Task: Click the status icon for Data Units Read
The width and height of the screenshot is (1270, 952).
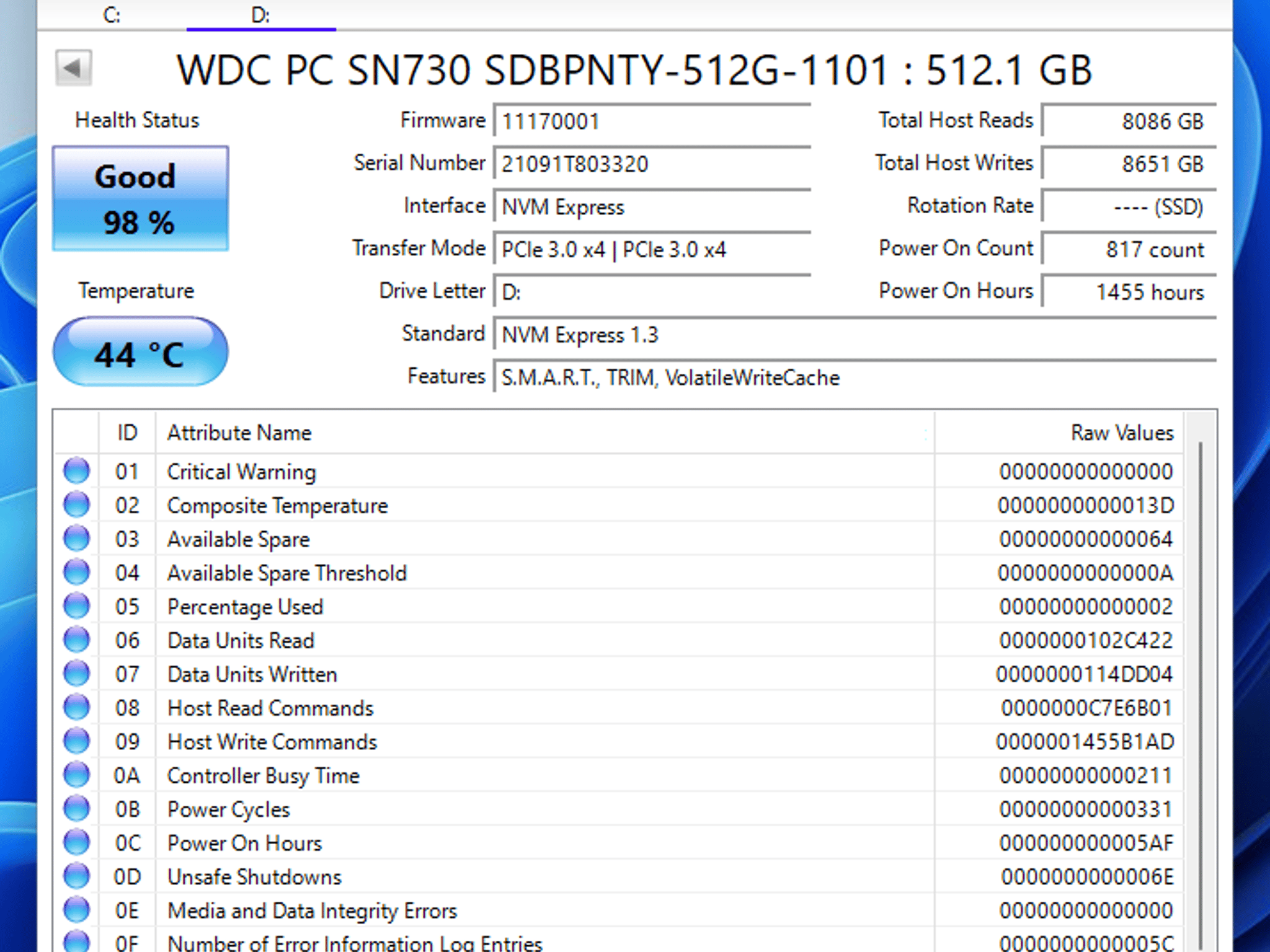Action: pyautogui.click(x=77, y=640)
